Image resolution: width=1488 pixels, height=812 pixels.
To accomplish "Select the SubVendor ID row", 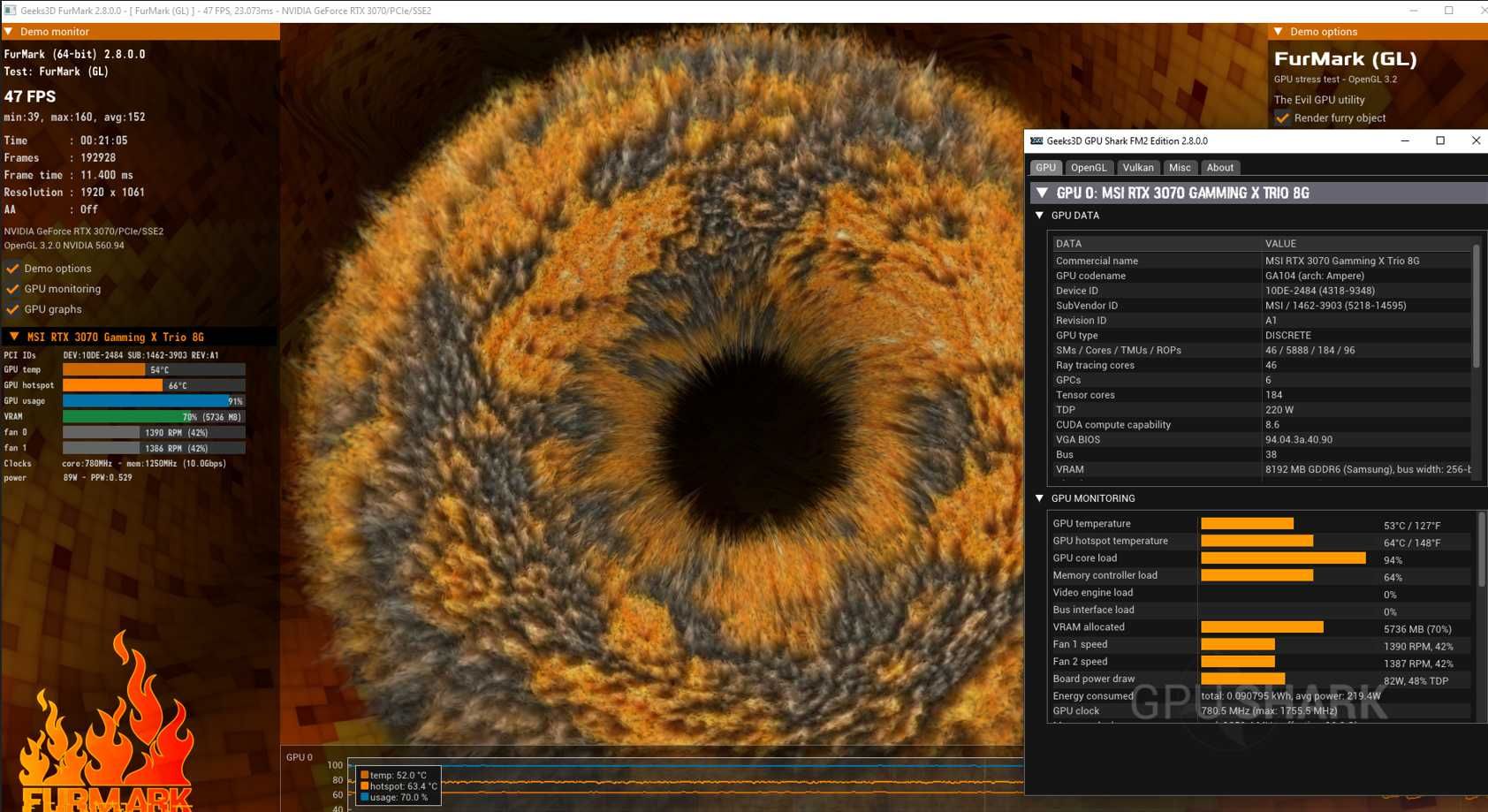I will point(1261,306).
